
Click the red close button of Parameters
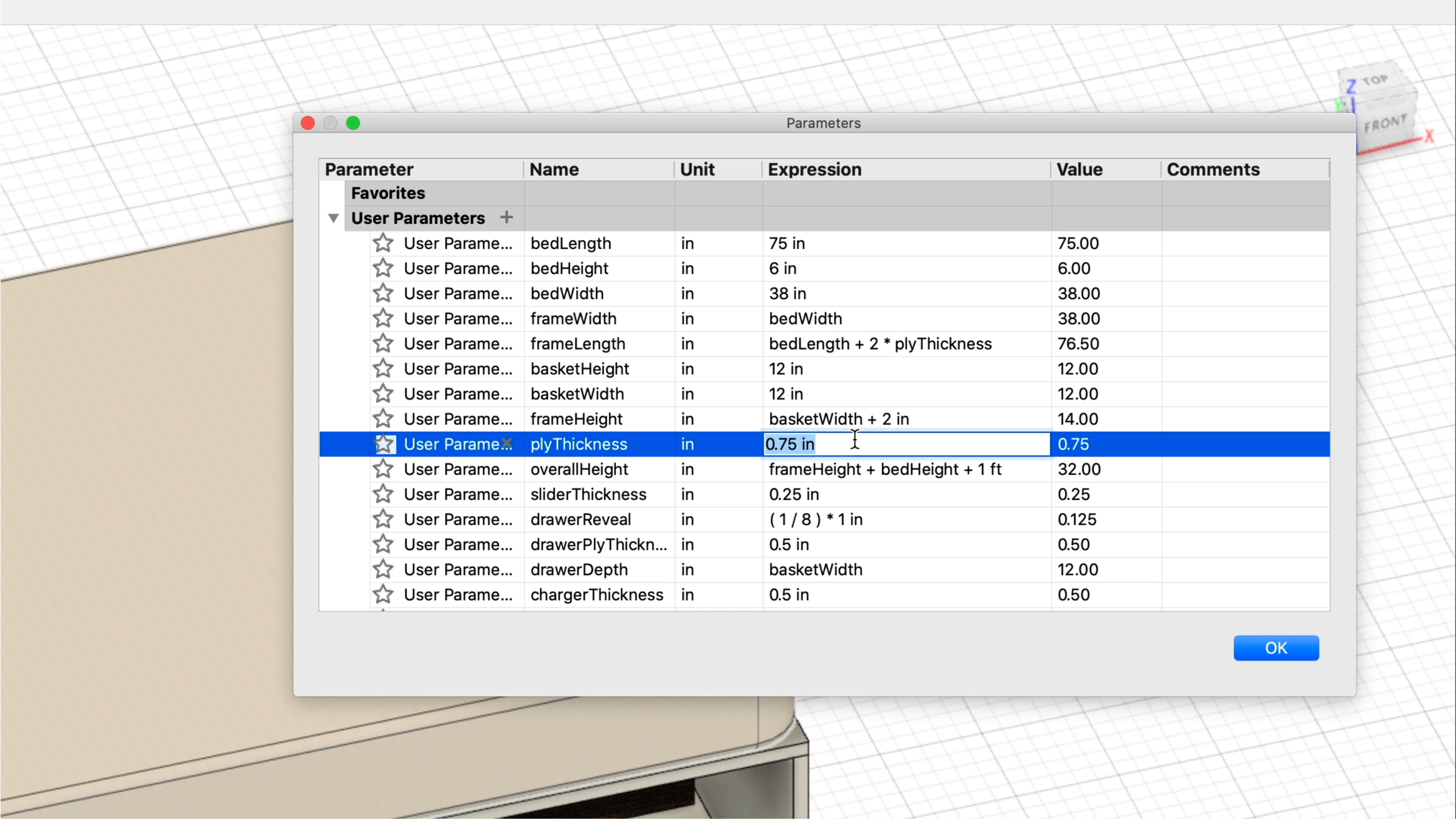tap(308, 122)
